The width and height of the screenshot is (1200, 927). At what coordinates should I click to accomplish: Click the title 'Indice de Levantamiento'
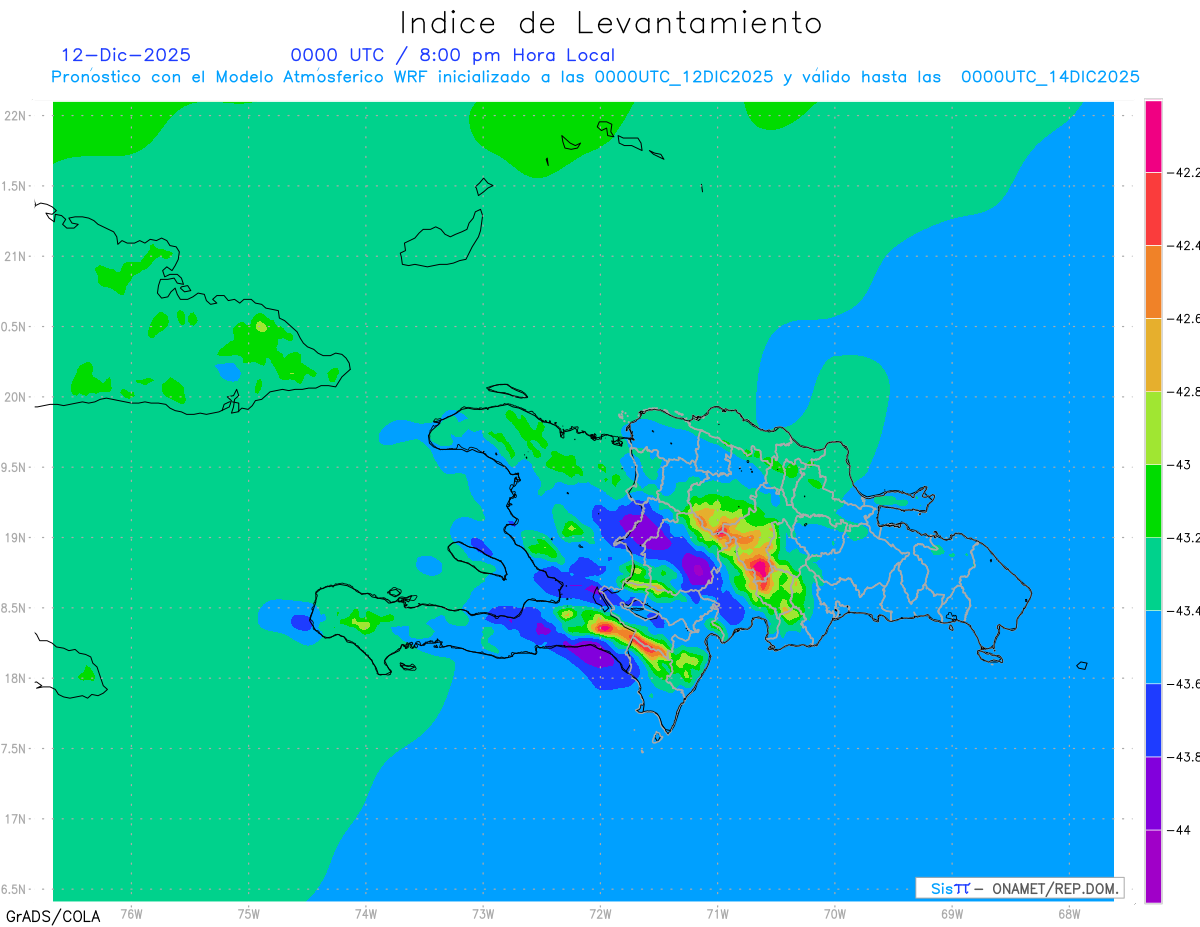point(611,23)
